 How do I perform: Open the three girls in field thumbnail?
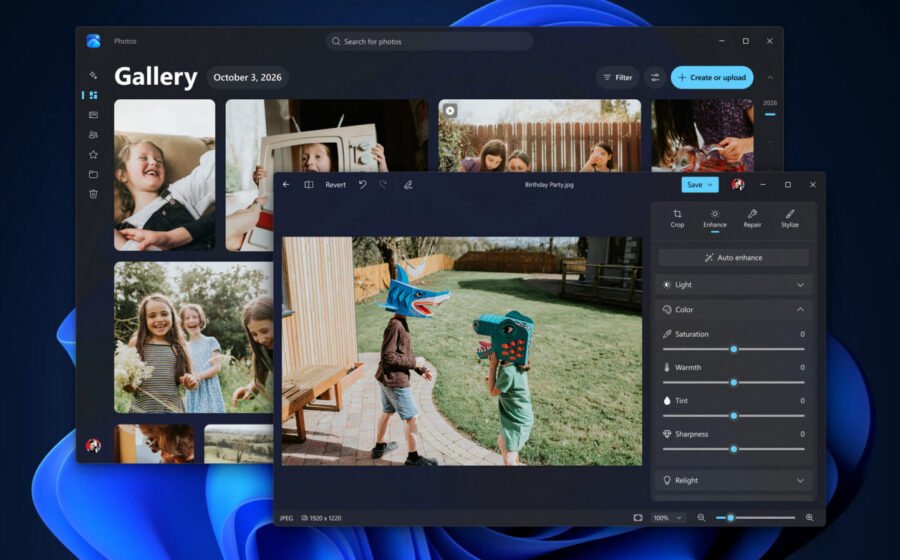(x=193, y=337)
